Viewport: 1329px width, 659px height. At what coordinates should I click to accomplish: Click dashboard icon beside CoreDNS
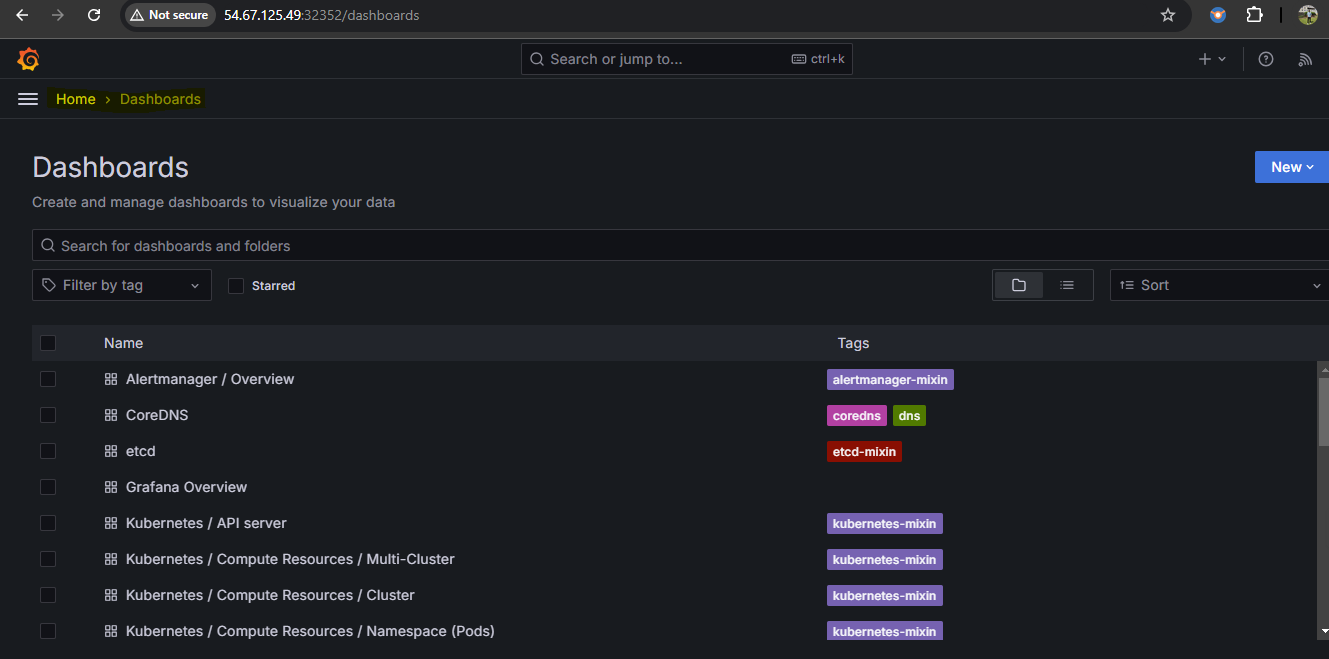point(111,415)
